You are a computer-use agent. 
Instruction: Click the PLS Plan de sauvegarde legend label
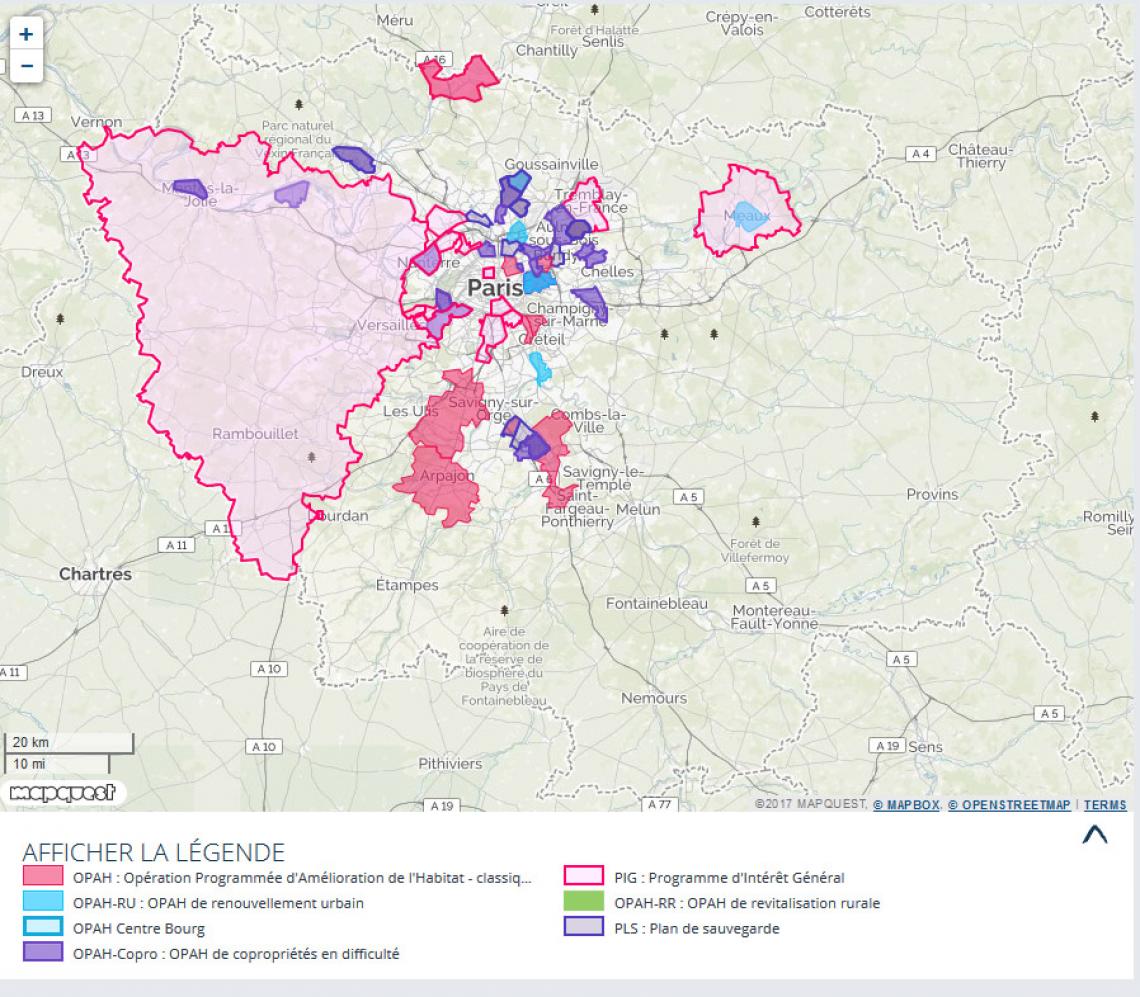coord(696,928)
